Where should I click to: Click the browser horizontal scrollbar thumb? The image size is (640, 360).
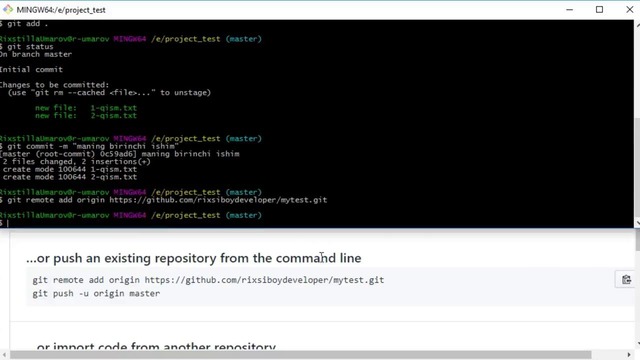tap(300, 354)
